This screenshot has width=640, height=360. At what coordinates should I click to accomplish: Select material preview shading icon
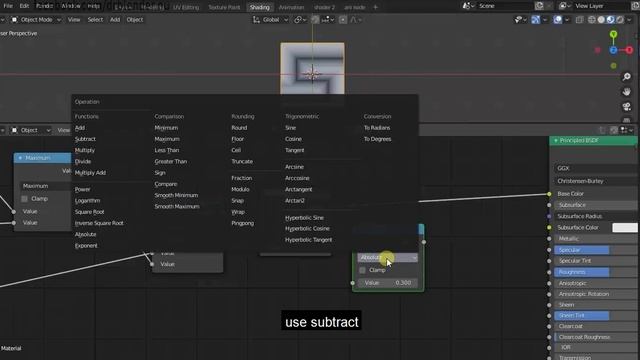pyautogui.click(x=610, y=20)
